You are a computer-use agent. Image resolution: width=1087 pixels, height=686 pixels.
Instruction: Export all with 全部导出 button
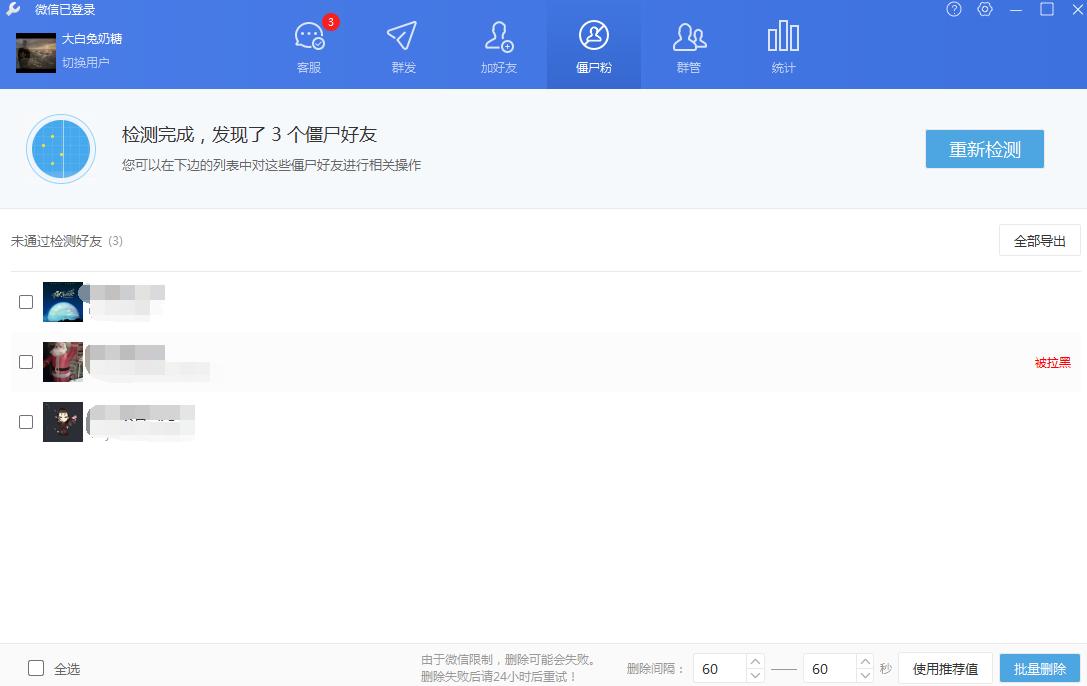pyautogui.click(x=1039, y=240)
